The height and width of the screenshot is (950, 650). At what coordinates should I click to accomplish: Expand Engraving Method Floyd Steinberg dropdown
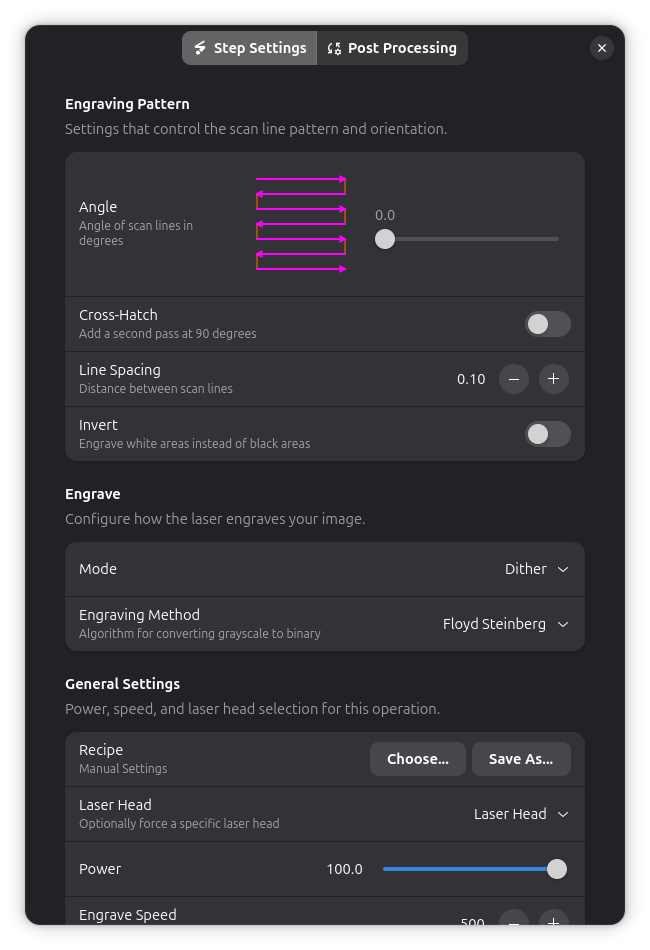pos(506,624)
